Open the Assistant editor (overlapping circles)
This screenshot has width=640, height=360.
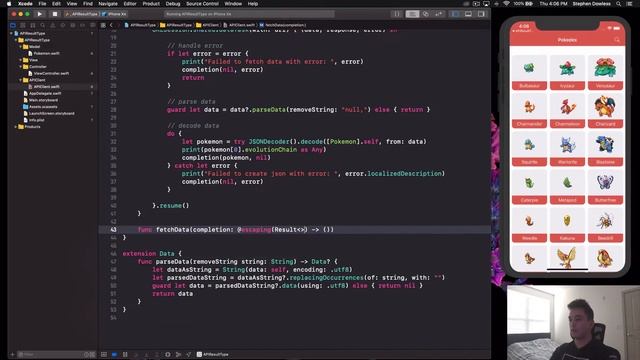[x=425, y=14]
